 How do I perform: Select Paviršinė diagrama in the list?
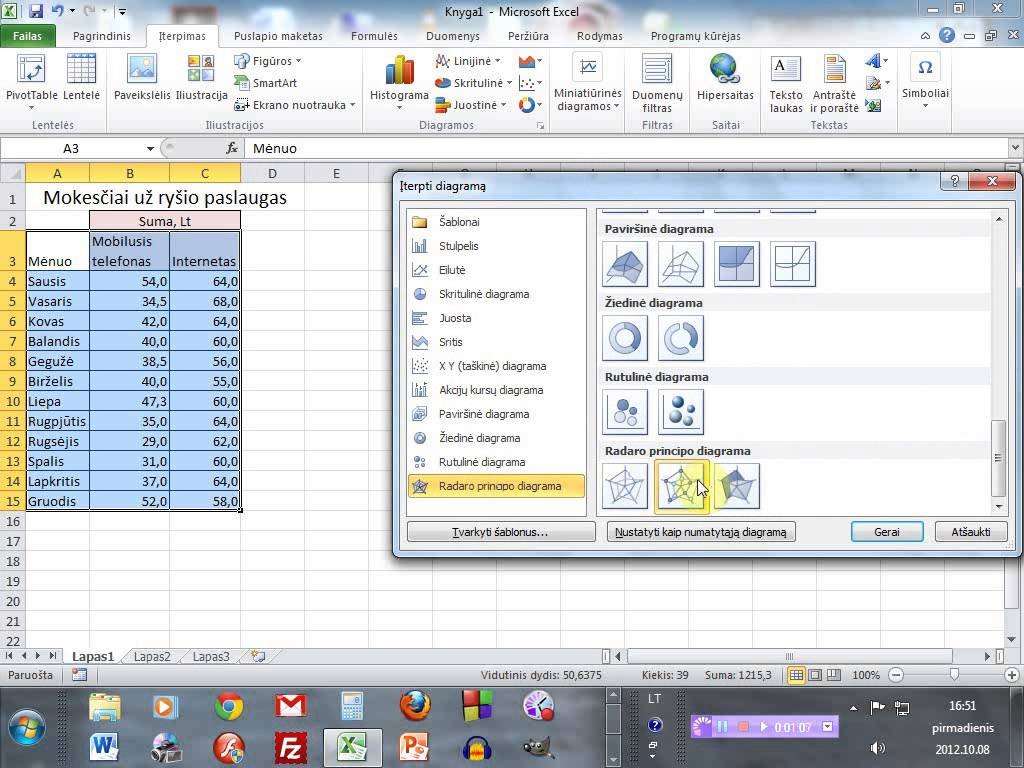click(x=496, y=414)
